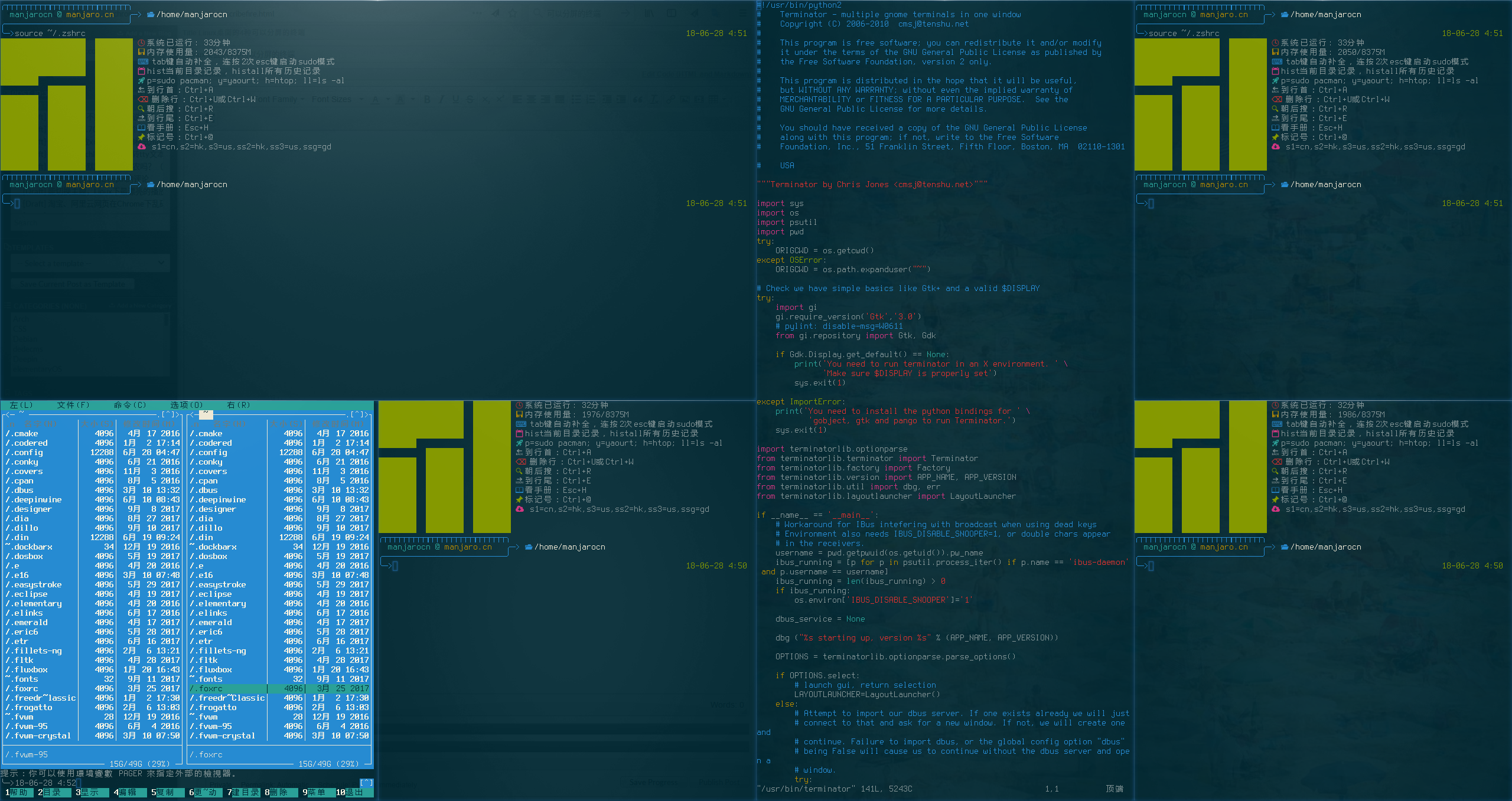The width and height of the screenshot is (1512, 801).
Task: Click the '#!/usr/bin/python2' shebang line in vim
Action: click(799, 5)
